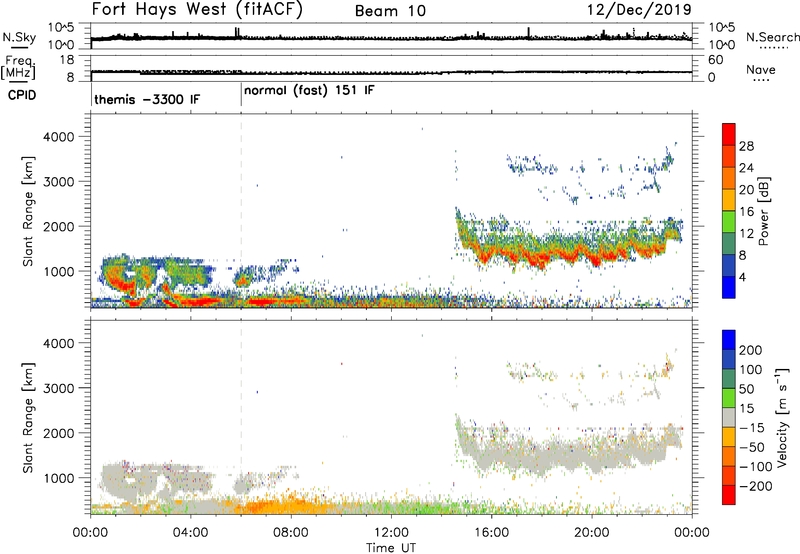Click the '-15' tick on the velocity scale

click(751, 427)
